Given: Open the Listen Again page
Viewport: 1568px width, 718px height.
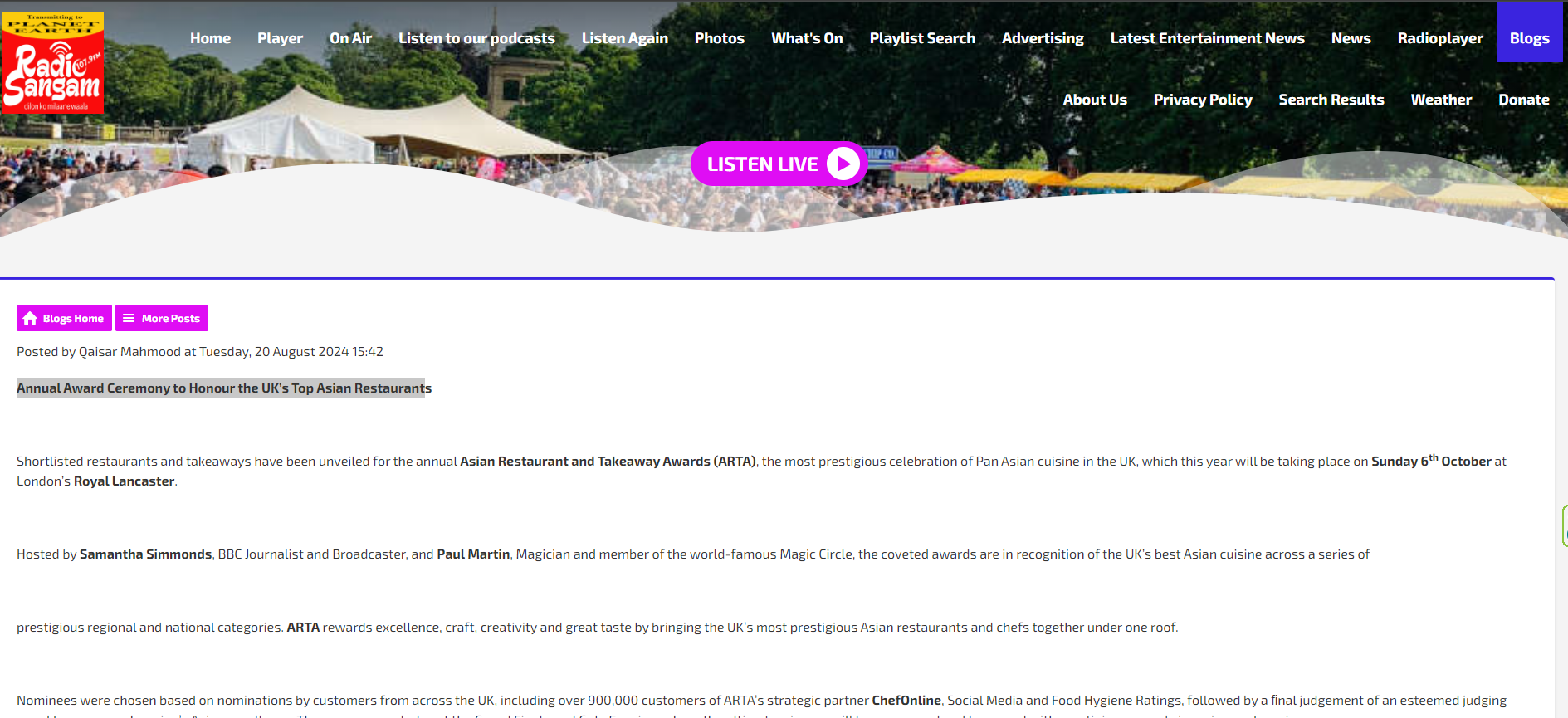Looking at the screenshot, I should [x=624, y=38].
